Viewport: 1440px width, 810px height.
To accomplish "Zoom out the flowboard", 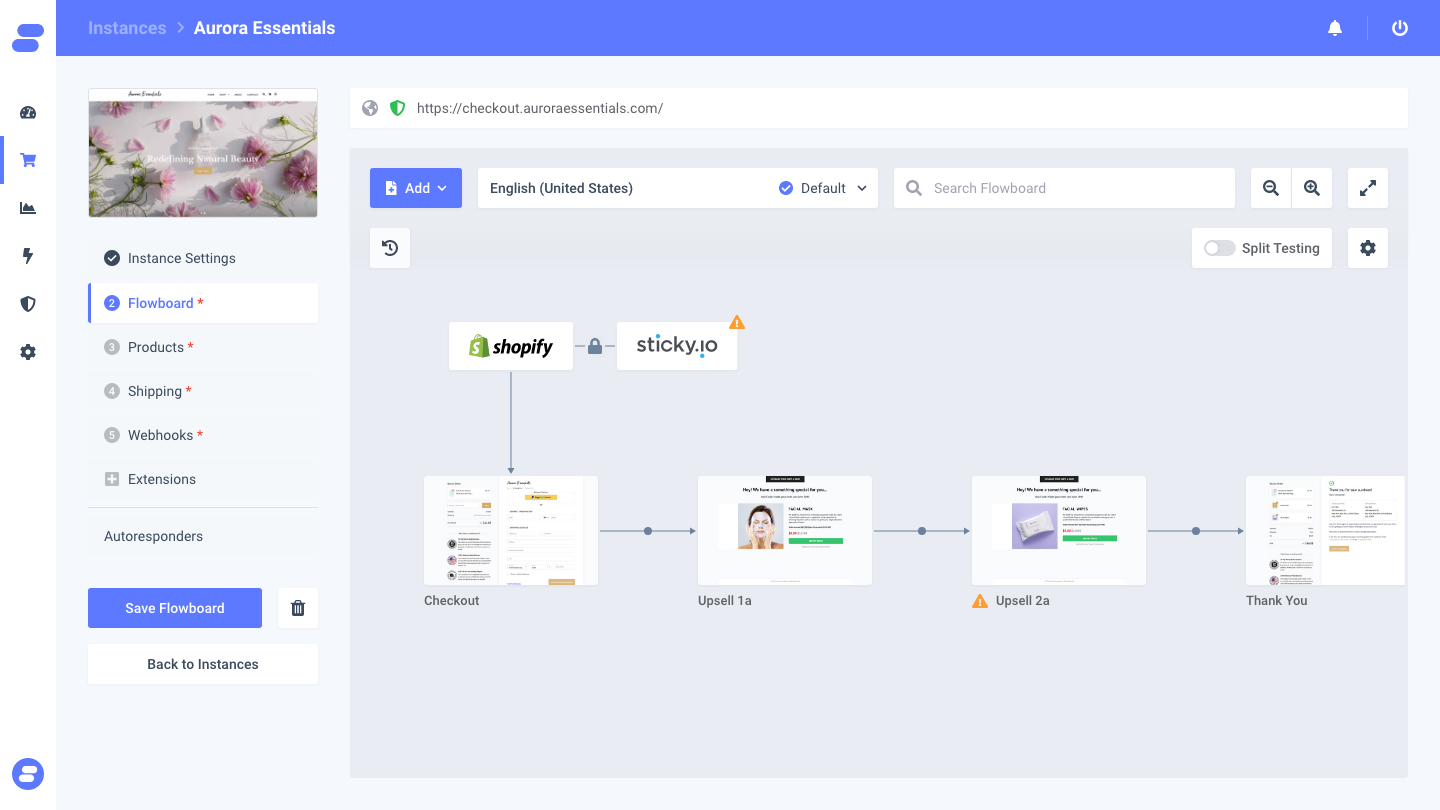I will tap(1271, 188).
